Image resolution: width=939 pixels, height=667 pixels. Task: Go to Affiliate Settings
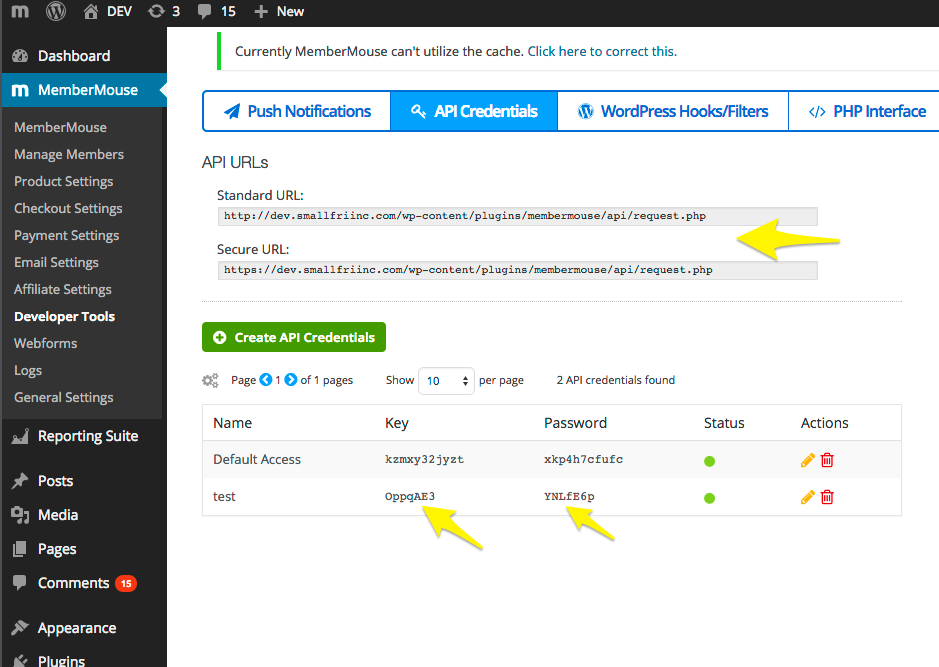coord(63,289)
